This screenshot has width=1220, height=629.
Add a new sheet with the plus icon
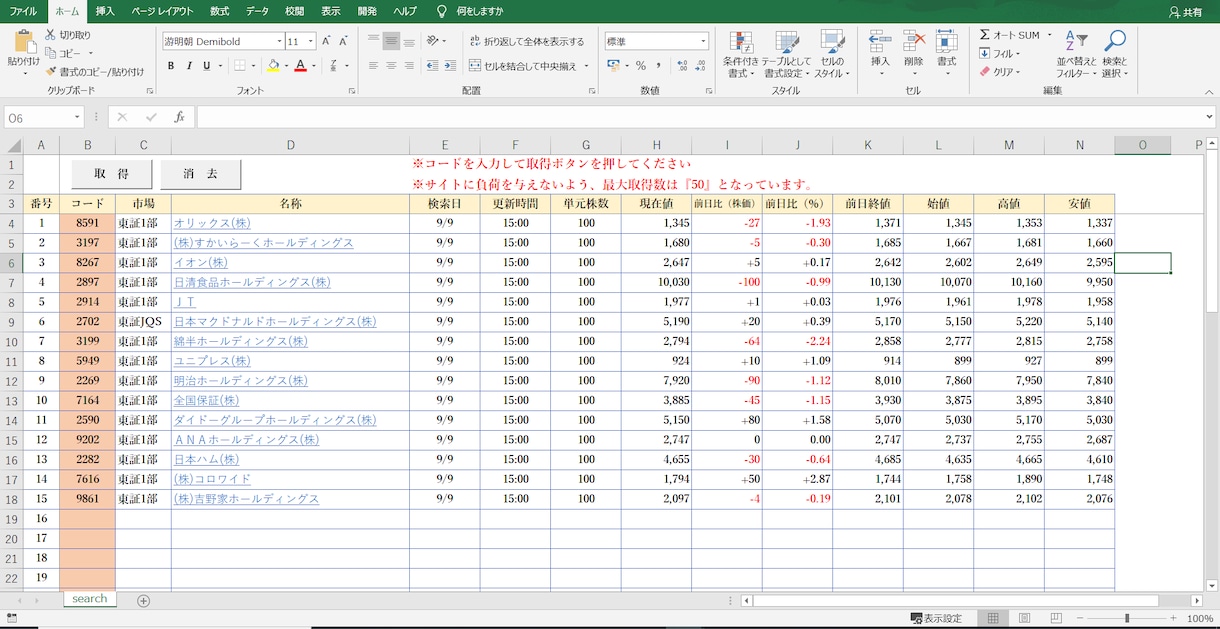143,600
